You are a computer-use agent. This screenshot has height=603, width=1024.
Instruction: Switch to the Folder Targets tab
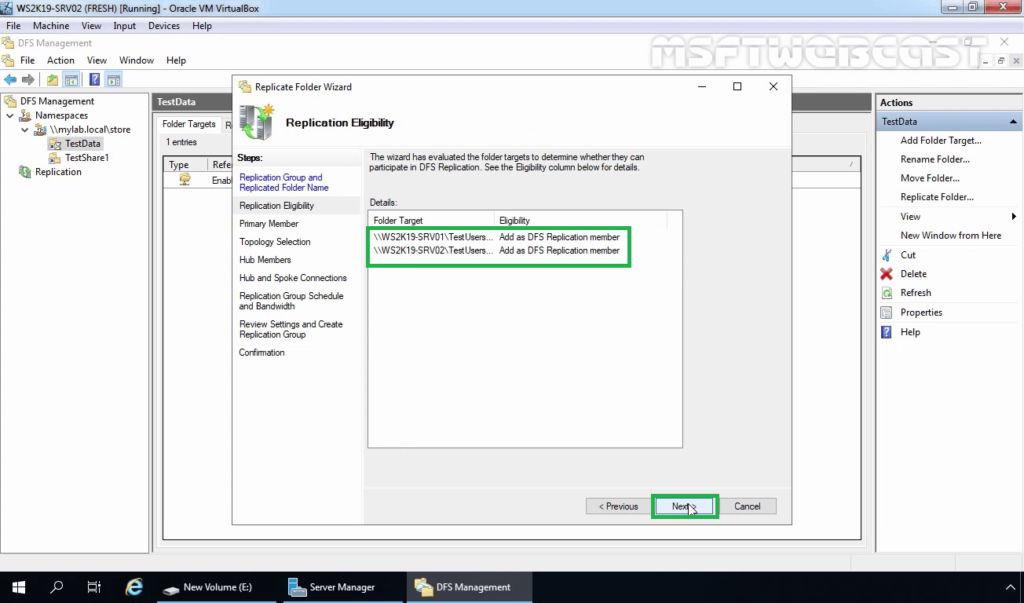189,123
